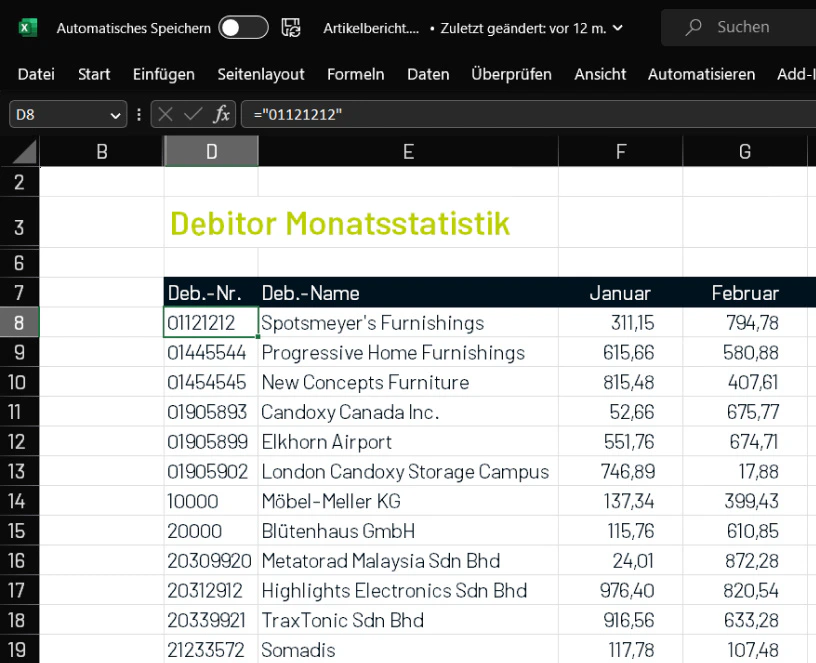Screen dimensions: 816x663
Task: Select Highlights Electronics Sdn Bhd cell
Action: pyautogui.click(x=409, y=590)
